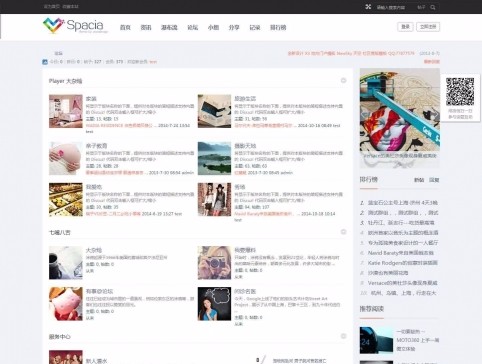Open the 首页 nav item
The image size is (482, 364).
(x=125, y=28)
